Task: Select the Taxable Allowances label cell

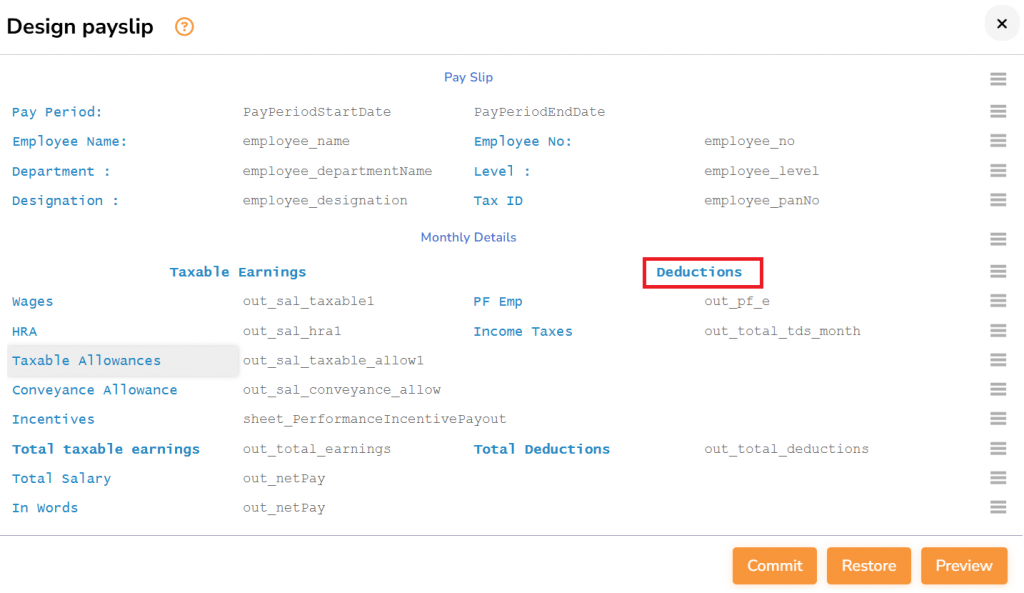Action: (x=87, y=360)
